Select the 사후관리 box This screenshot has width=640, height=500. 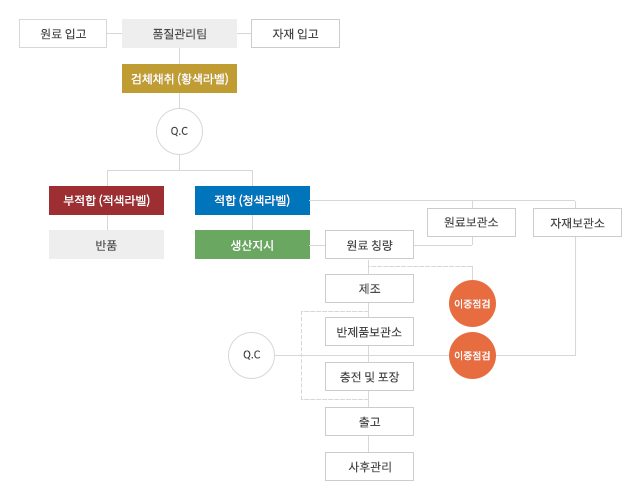click(369, 466)
